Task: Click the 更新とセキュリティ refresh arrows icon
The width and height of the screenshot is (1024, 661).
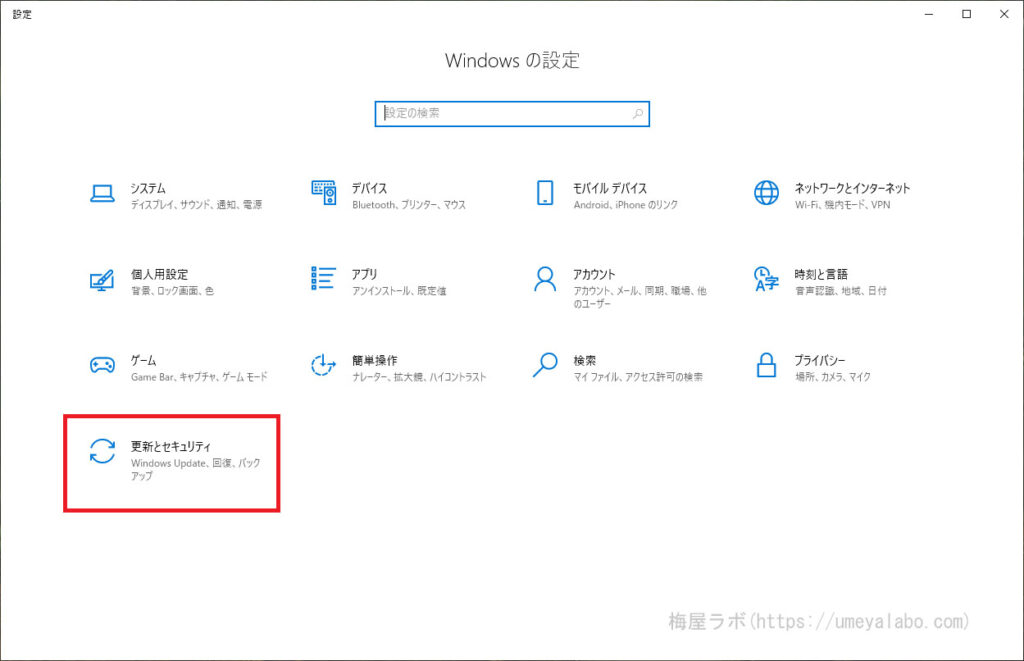Action: click(x=102, y=451)
